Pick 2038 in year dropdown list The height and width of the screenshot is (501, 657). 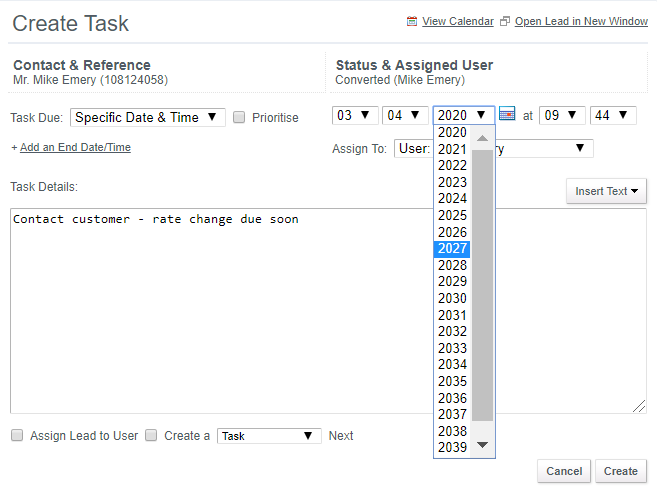(x=452, y=431)
